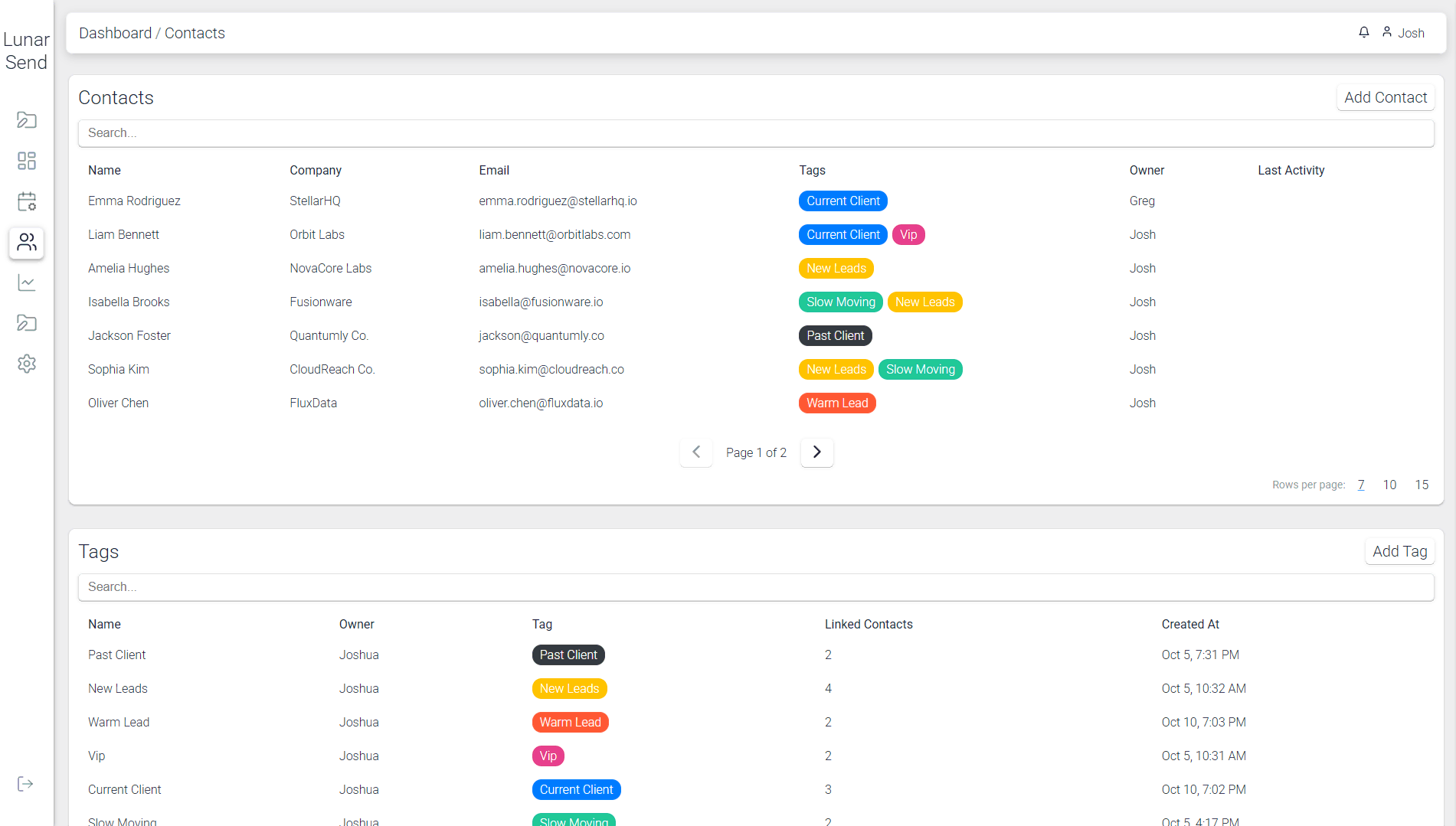Click the logout icon at sidebar bottom
This screenshot has width=1456, height=826.
click(x=25, y=784)
